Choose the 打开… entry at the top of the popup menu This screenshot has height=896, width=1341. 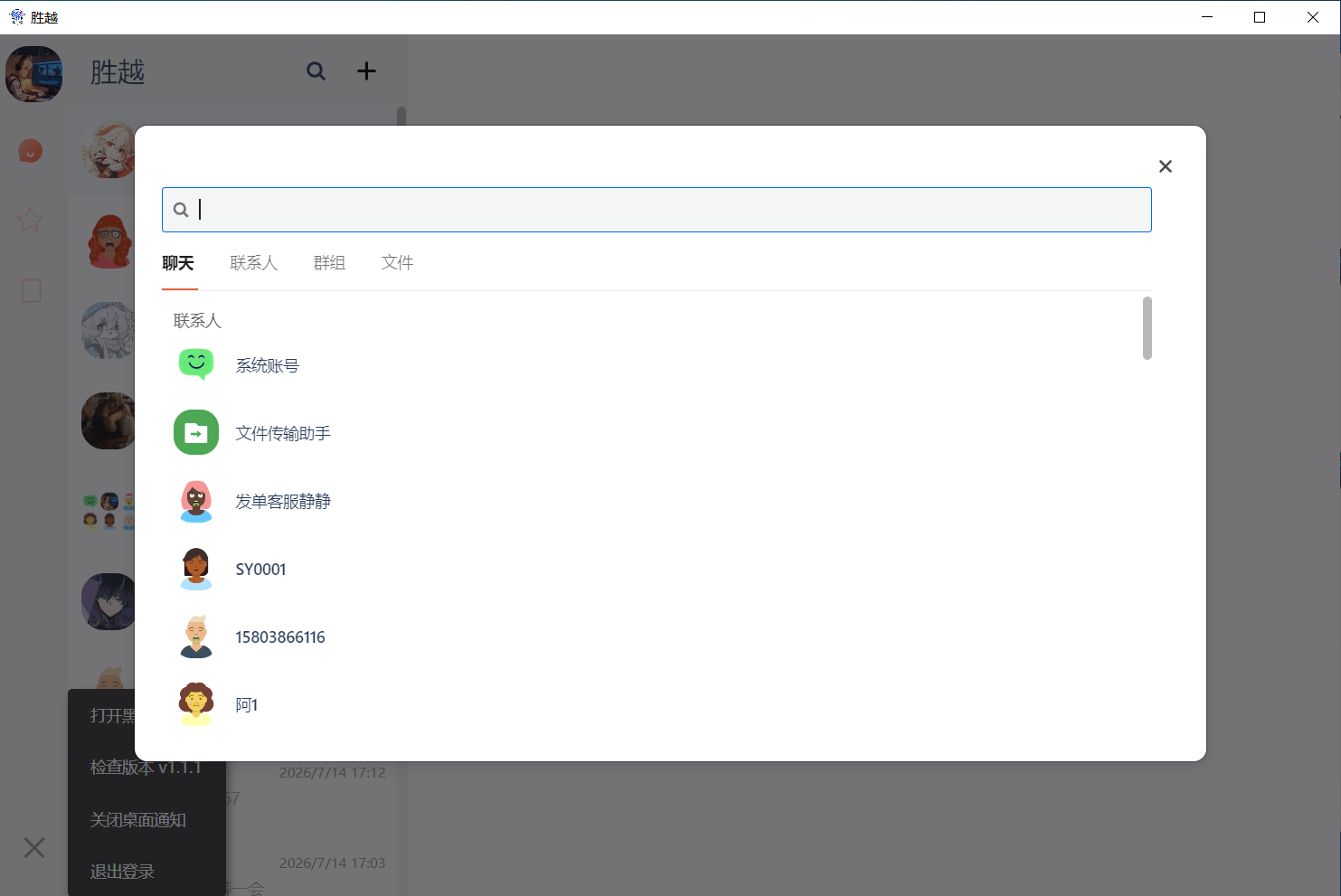click(x=112, y=715)
